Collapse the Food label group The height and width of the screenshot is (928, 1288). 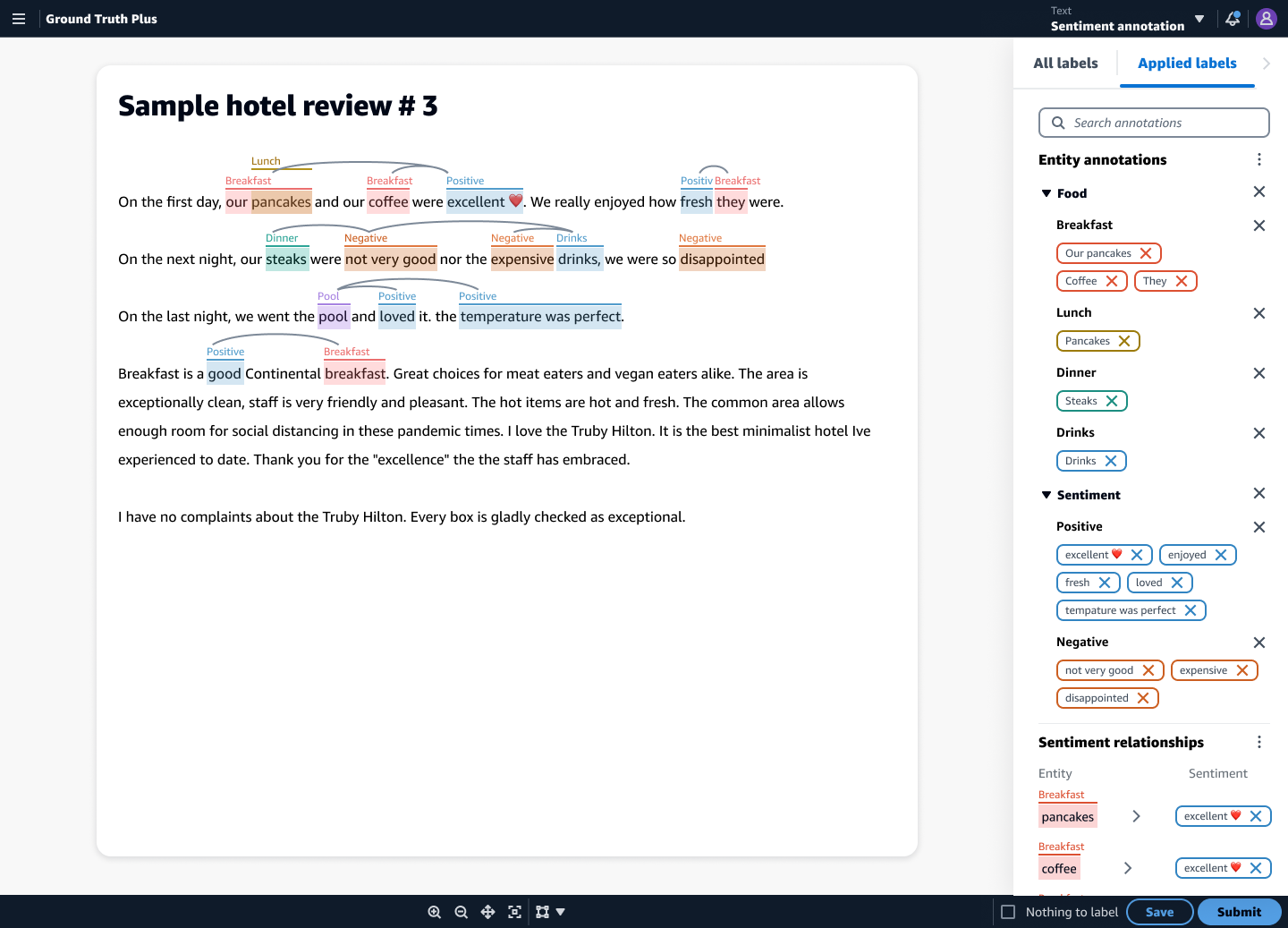(x=1046, y=193)
